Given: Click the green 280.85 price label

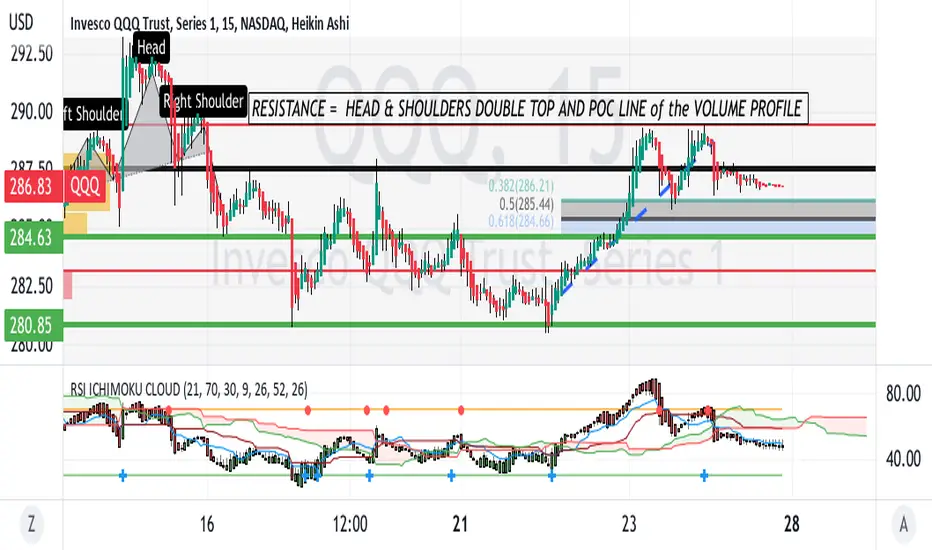Looking at the screenshot, I should coord(33,325).
